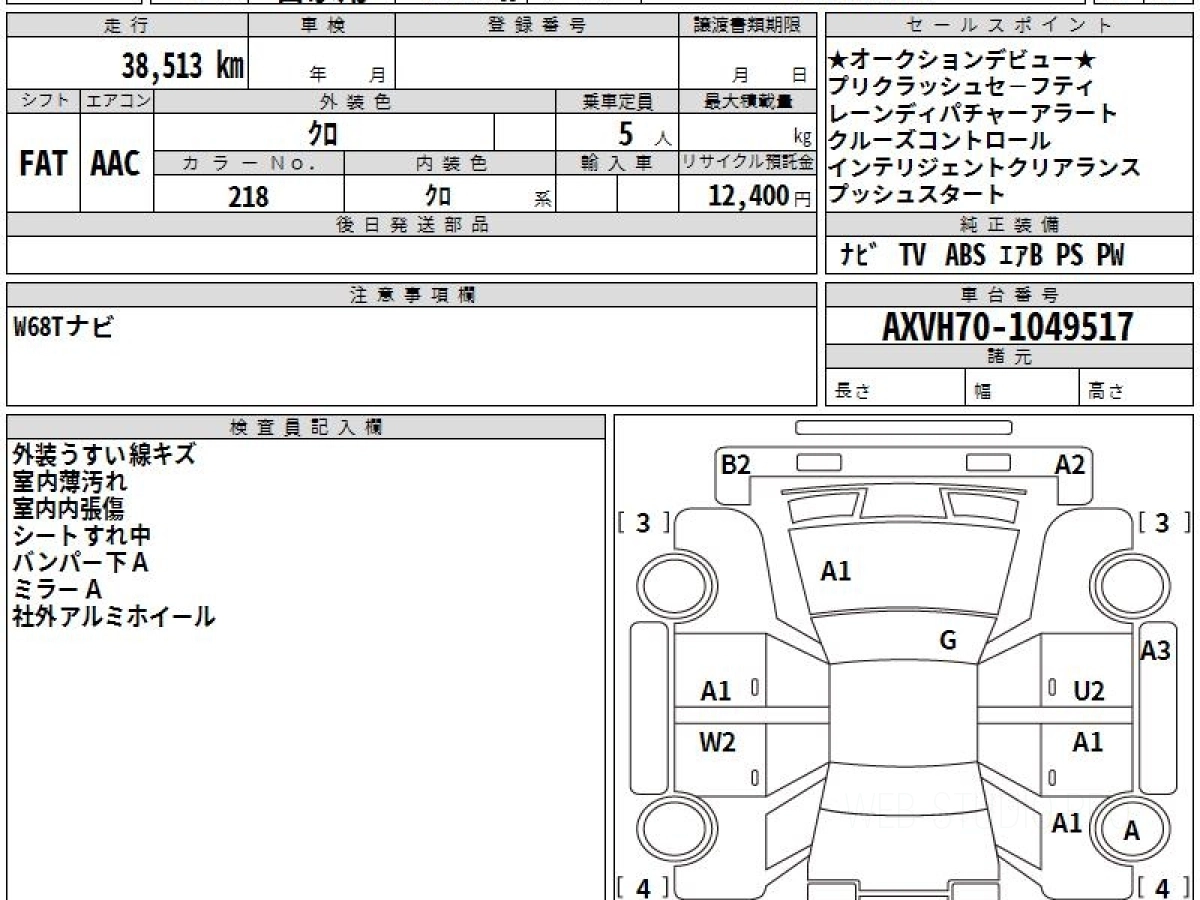Select the クロ value under 内装色
Viewport: 1200px width, 900px height.
coord(438,195)
